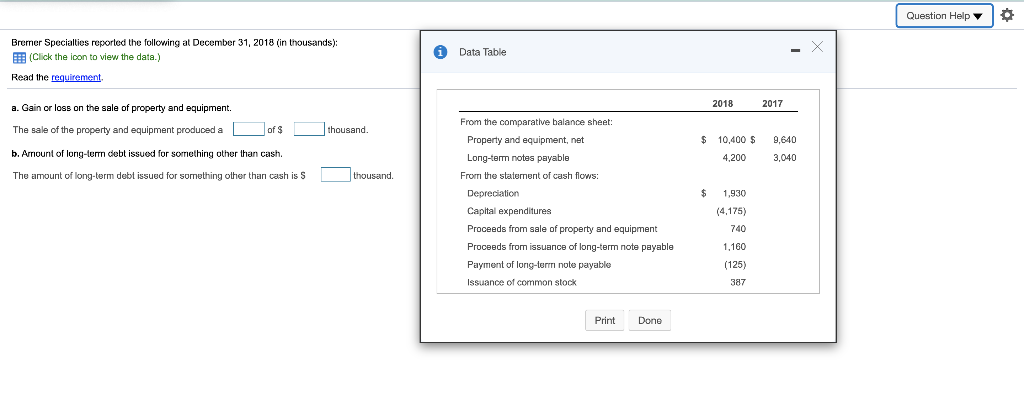Click 'Long-term notes payable' row label
1024x415 pixels.
(518, 158)
